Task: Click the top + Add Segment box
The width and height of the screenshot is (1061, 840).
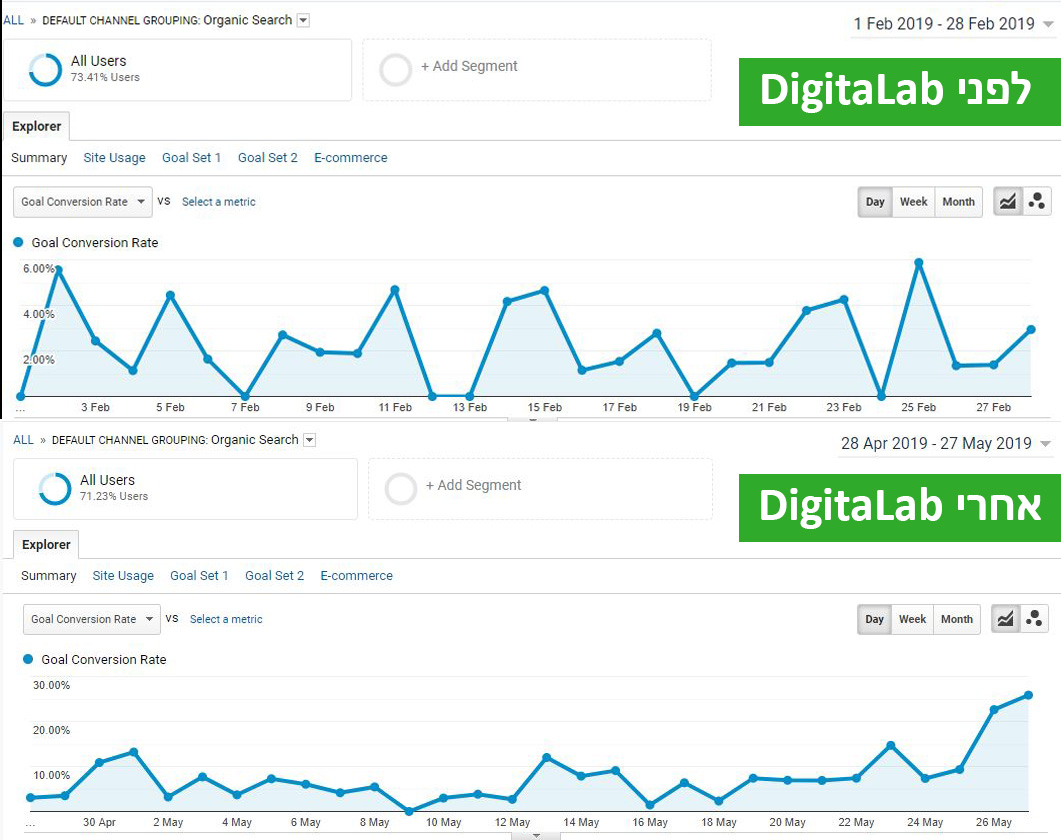Action: (537, 70)
